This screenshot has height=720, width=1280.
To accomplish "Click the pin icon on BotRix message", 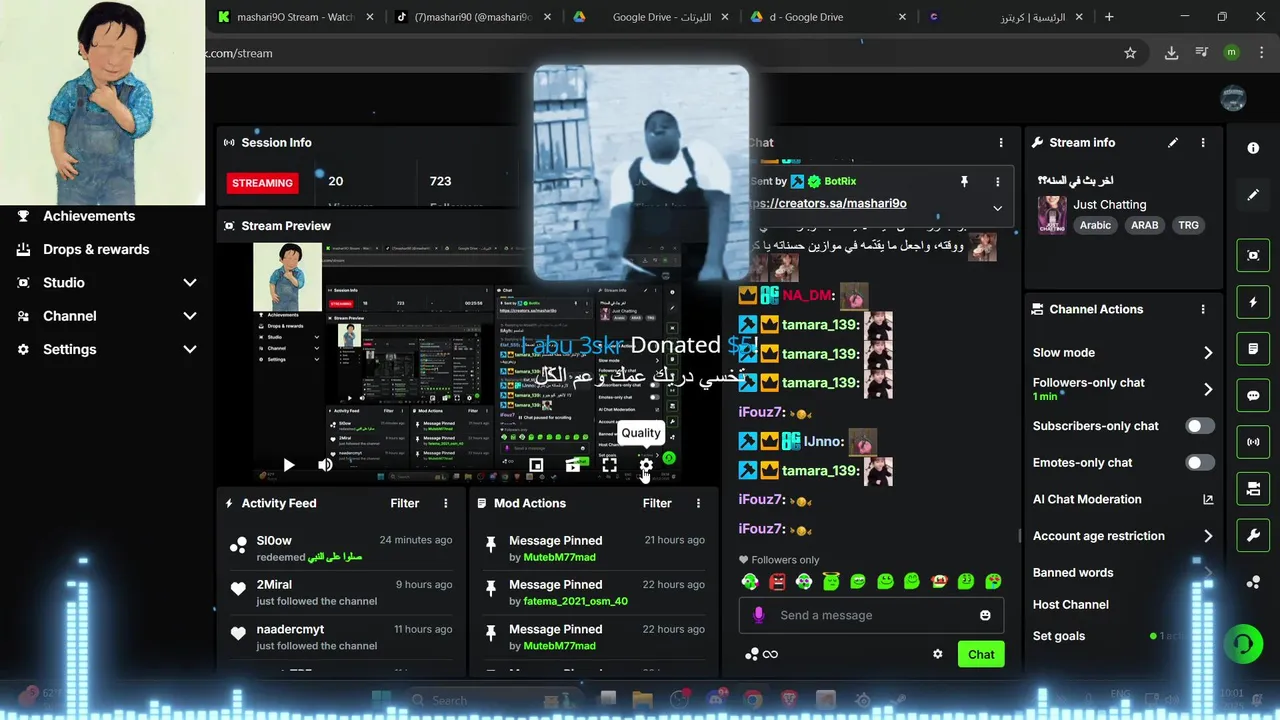I will (x=964, y=181).
